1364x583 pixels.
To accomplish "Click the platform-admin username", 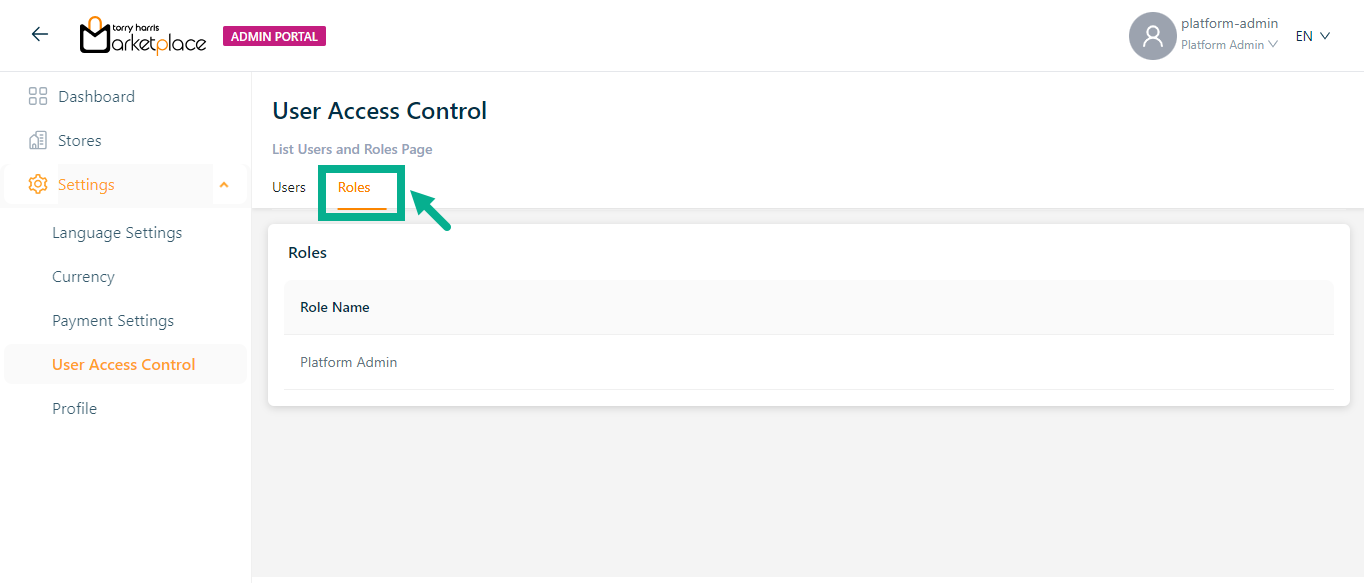I will click(1229, 24).
